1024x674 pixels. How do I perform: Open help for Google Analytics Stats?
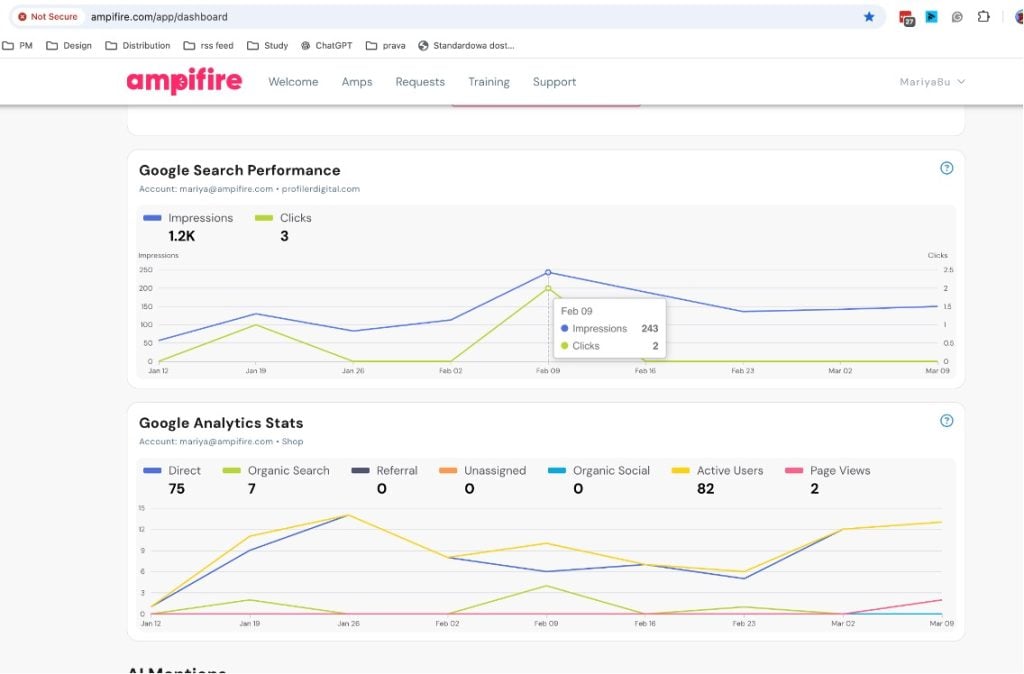click(x=946, y=421)
